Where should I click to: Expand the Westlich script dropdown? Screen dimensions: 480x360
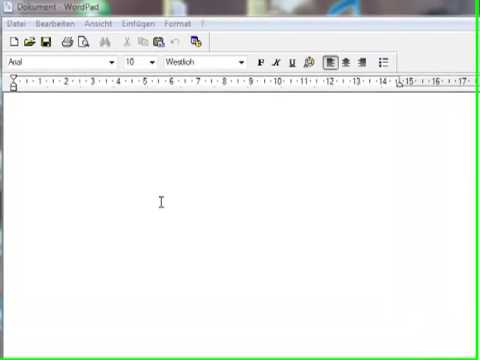pyautogui.click(x=241, y=62)
